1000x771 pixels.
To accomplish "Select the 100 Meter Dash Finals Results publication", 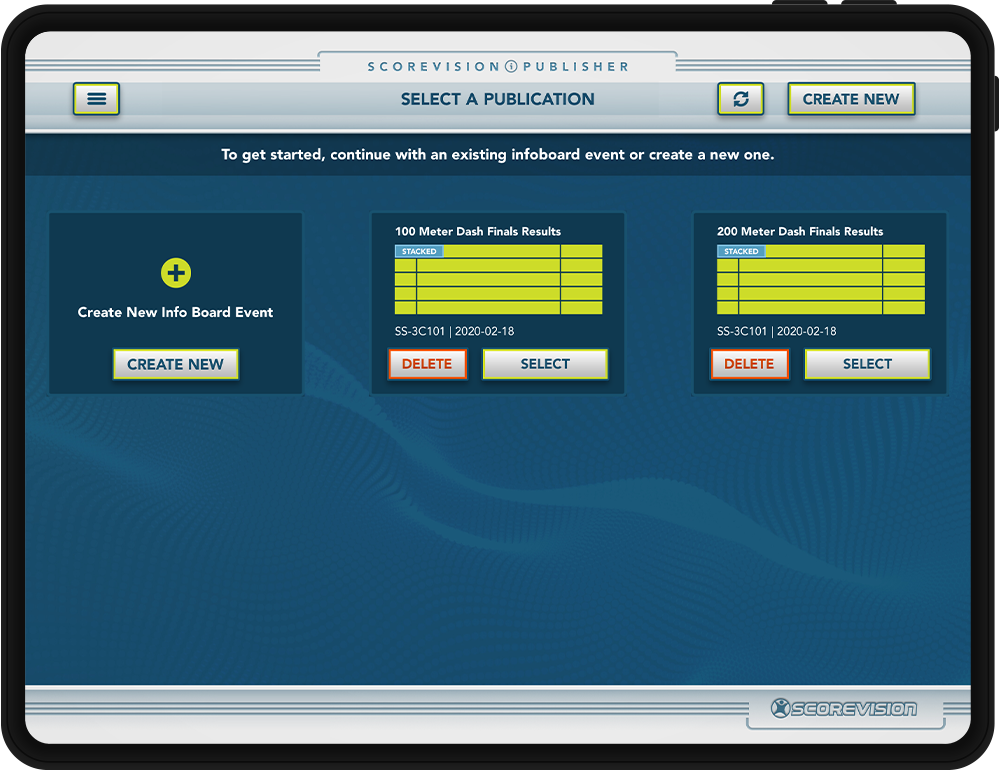I will point(545,364).
